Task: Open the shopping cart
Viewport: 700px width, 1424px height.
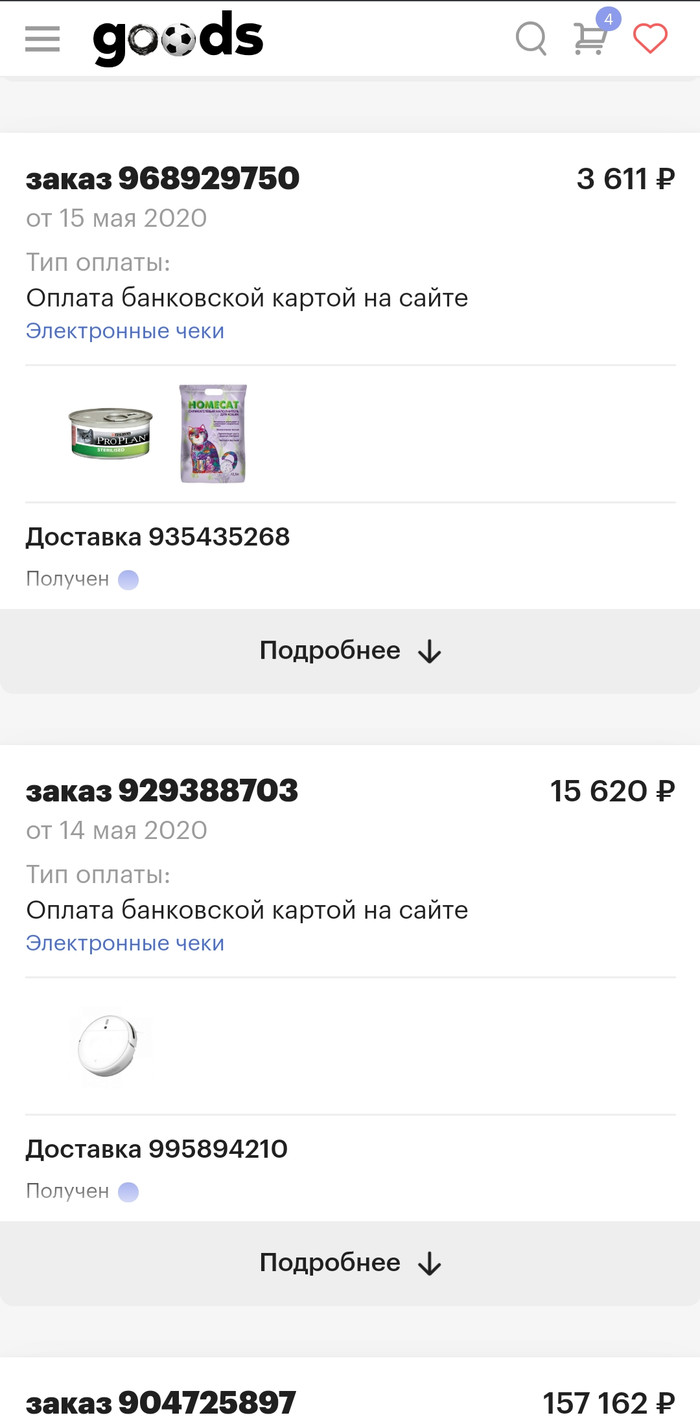Action: point(590,41)
